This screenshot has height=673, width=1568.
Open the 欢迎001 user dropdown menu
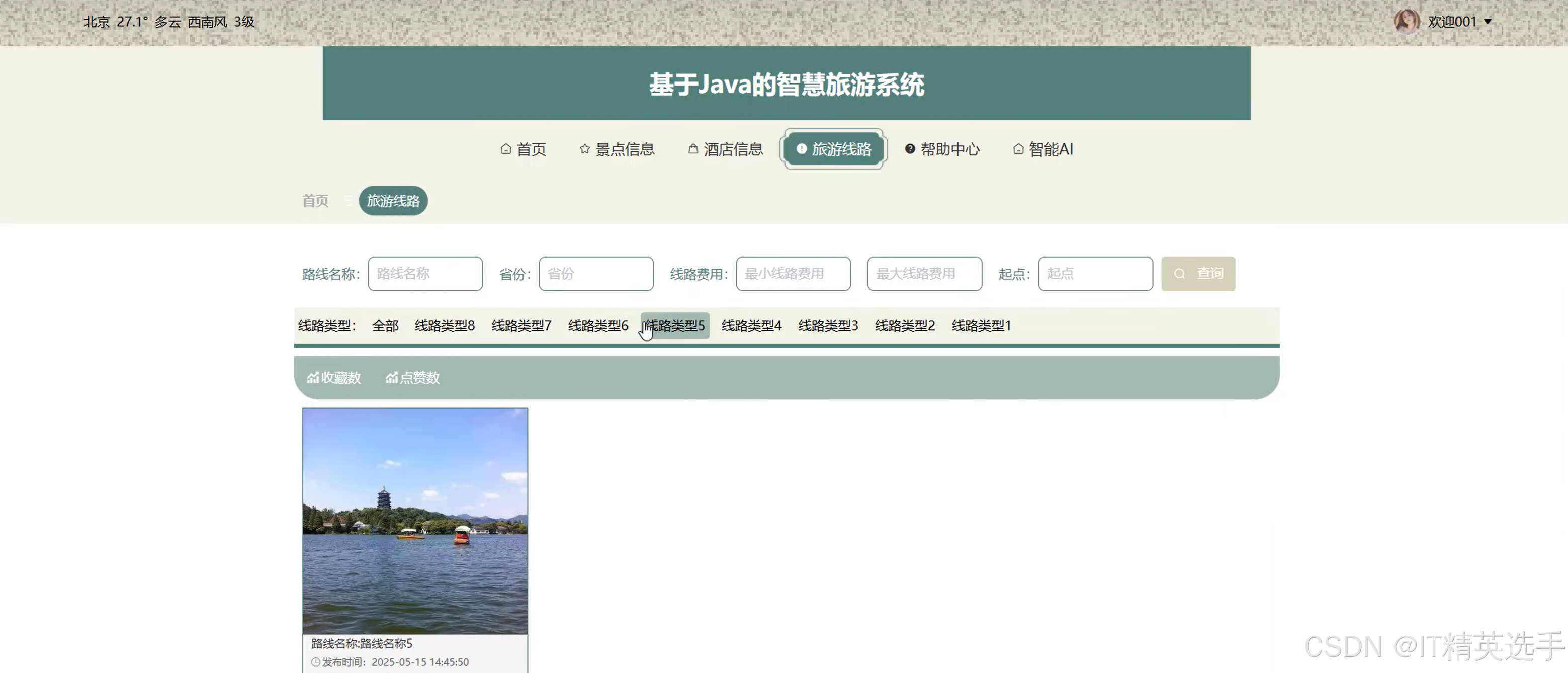pos(1458,21)
